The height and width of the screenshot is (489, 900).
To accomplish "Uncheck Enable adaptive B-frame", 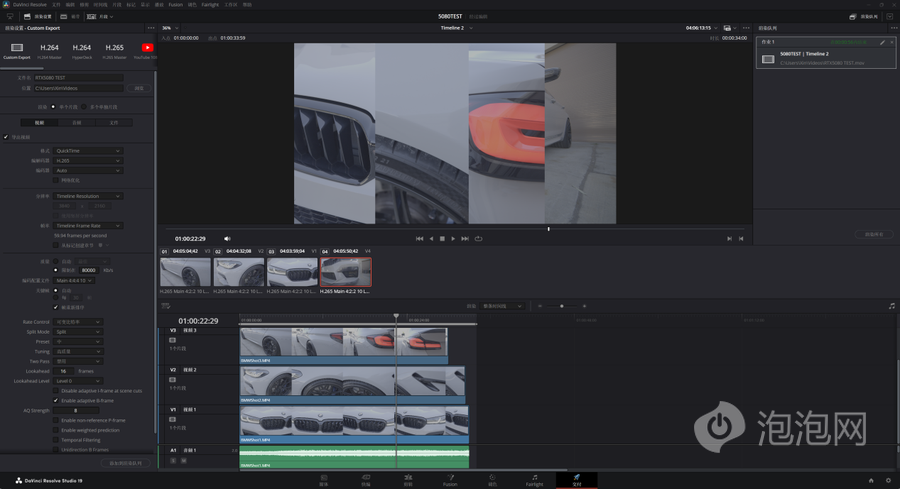I will coord(56,400).
